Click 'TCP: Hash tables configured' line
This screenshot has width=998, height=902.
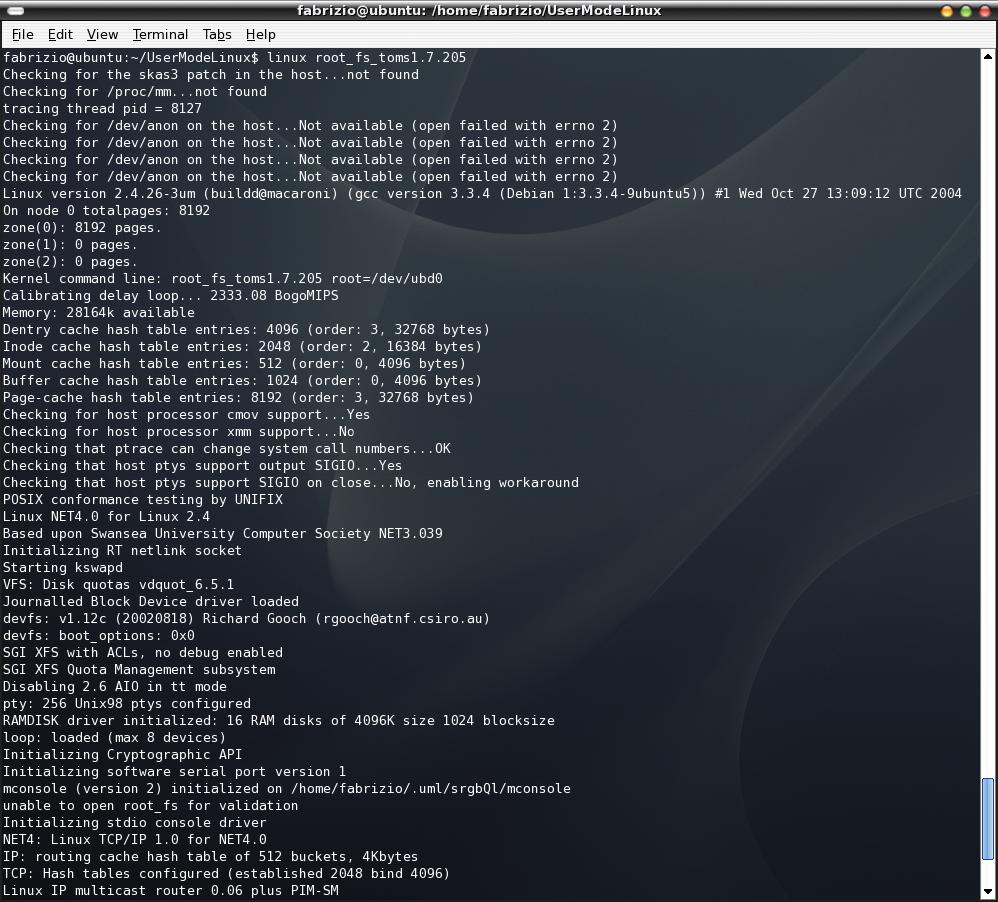(227, 873)
